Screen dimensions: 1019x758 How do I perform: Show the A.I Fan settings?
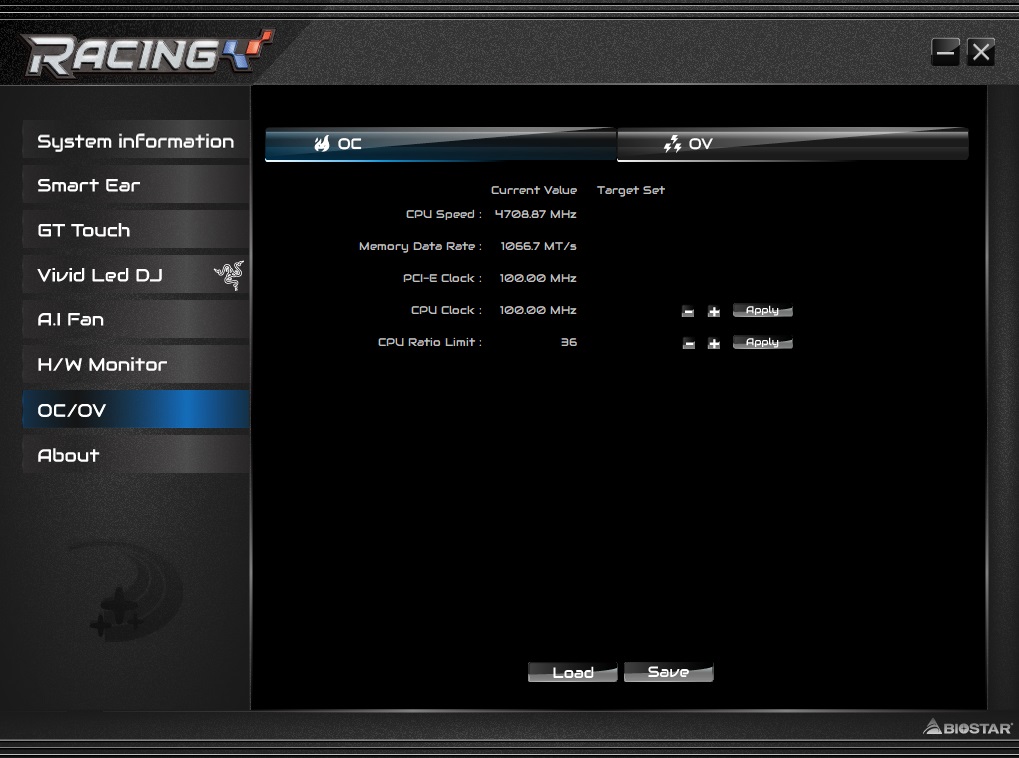[x=135, y=320]
